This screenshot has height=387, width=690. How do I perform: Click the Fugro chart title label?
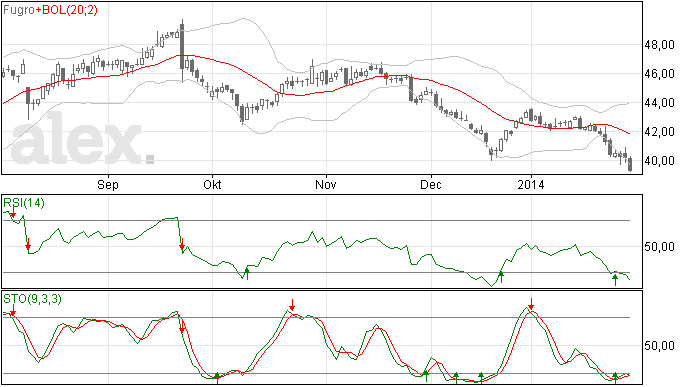click(18, 10)
